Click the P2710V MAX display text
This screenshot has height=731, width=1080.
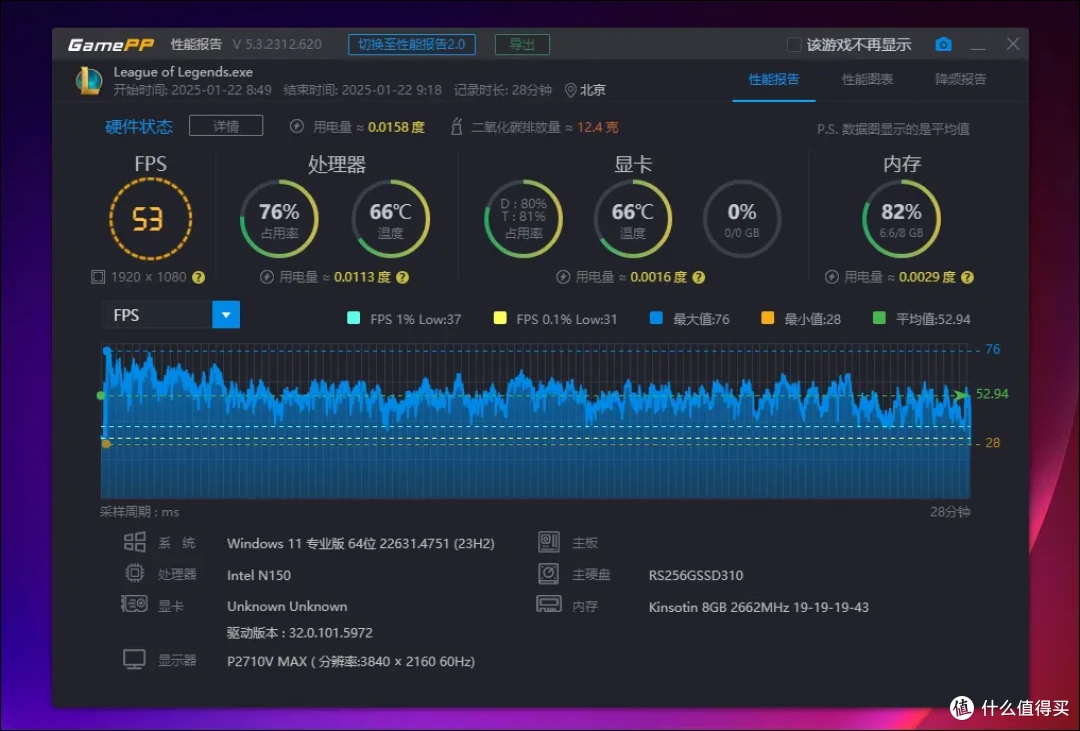(351, 661)
